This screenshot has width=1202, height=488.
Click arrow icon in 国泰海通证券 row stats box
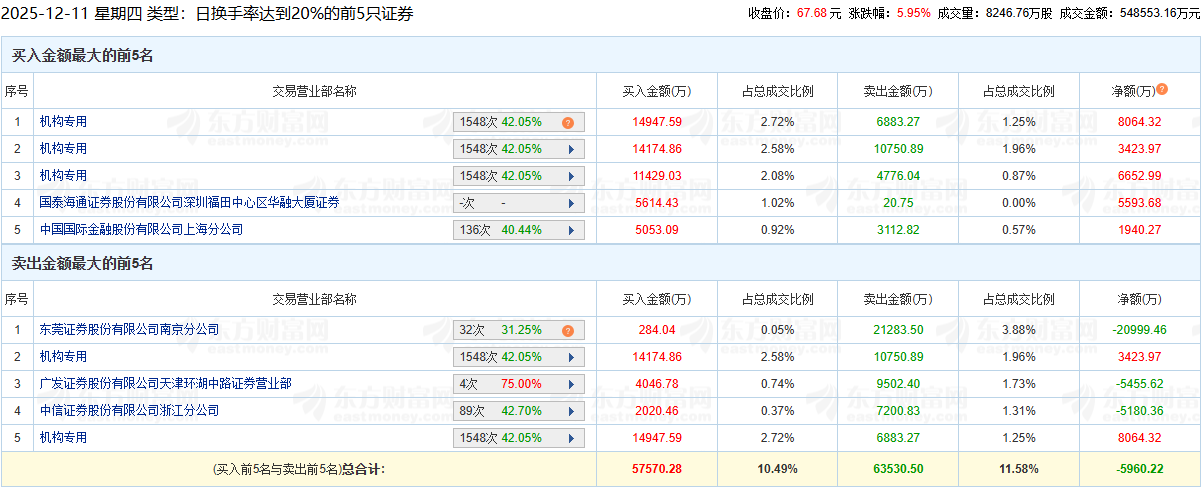coord(571,203)
